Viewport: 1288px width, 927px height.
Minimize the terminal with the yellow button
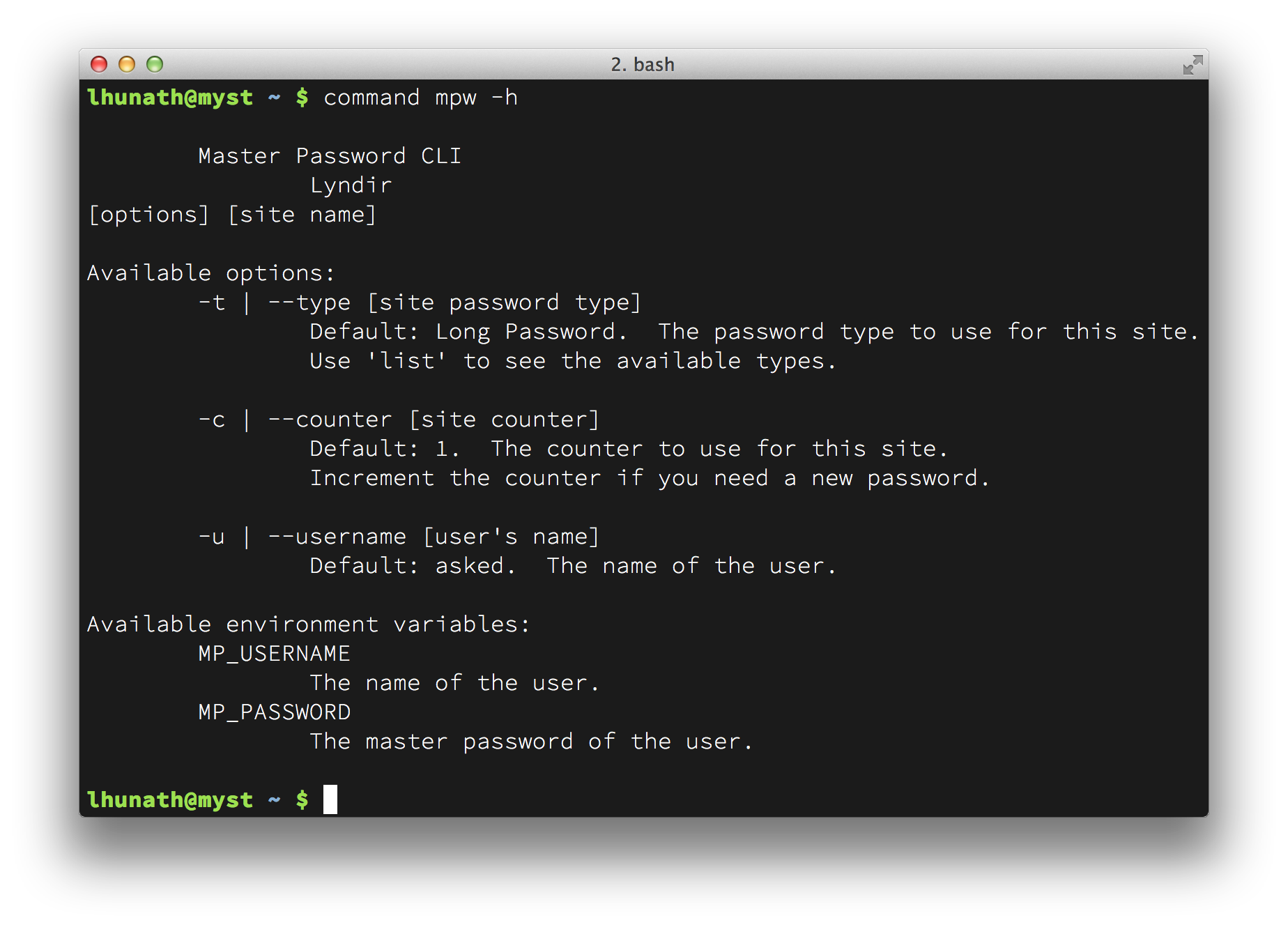point(127,65)
